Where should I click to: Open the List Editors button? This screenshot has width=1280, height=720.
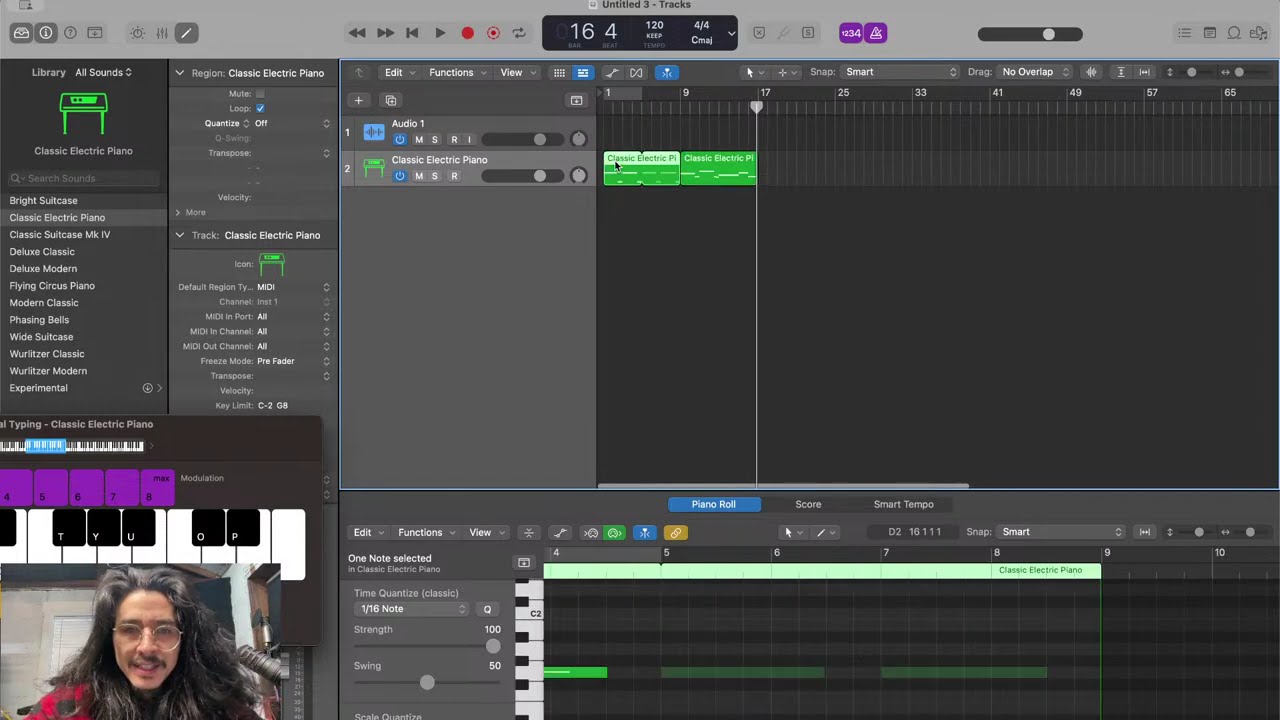click(1185, 33)
